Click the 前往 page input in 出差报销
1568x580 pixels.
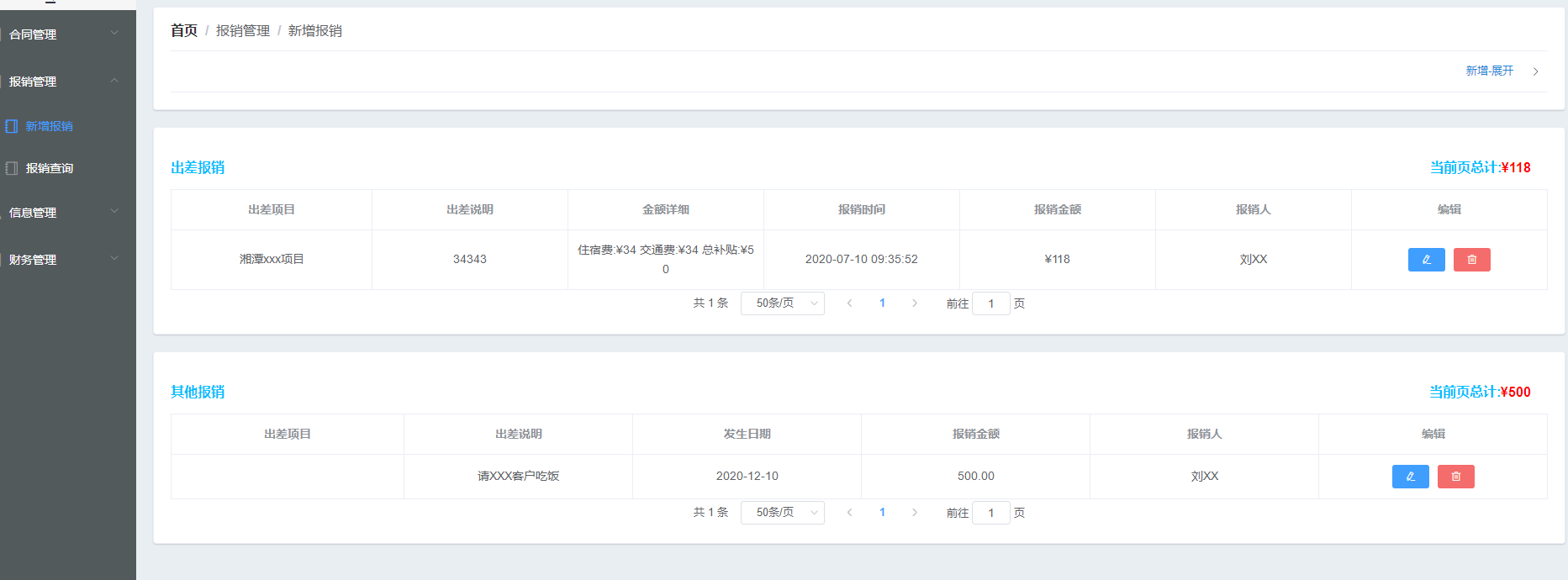point(991,303)
